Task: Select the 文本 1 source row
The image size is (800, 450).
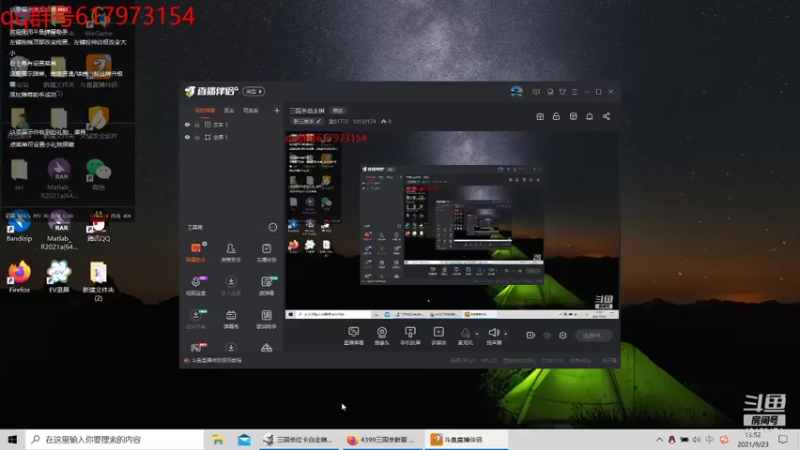Action: pos(232,124)
